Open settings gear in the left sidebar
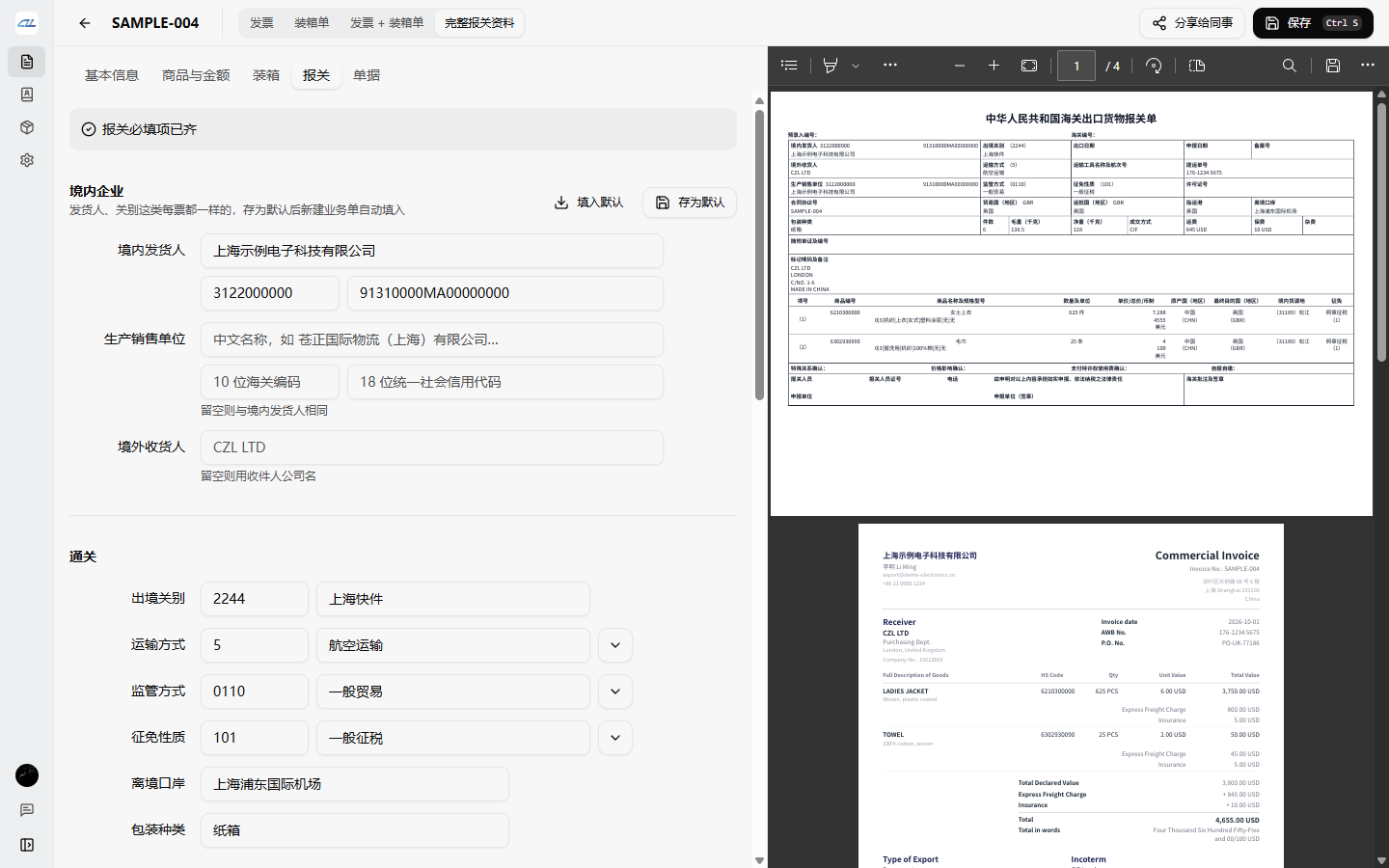Viewport: 1389px width, 868px height. (27, 160)
